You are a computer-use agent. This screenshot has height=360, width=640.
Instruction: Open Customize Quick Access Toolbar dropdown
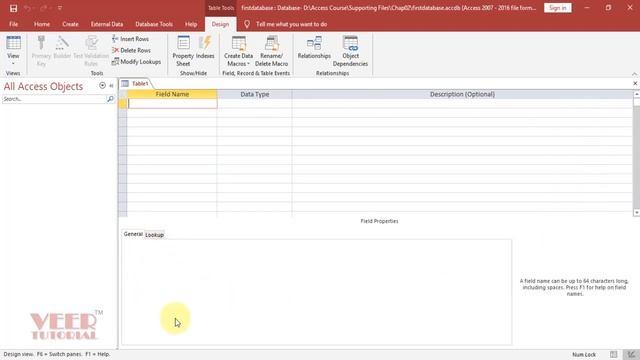click(x=60, y=8)
